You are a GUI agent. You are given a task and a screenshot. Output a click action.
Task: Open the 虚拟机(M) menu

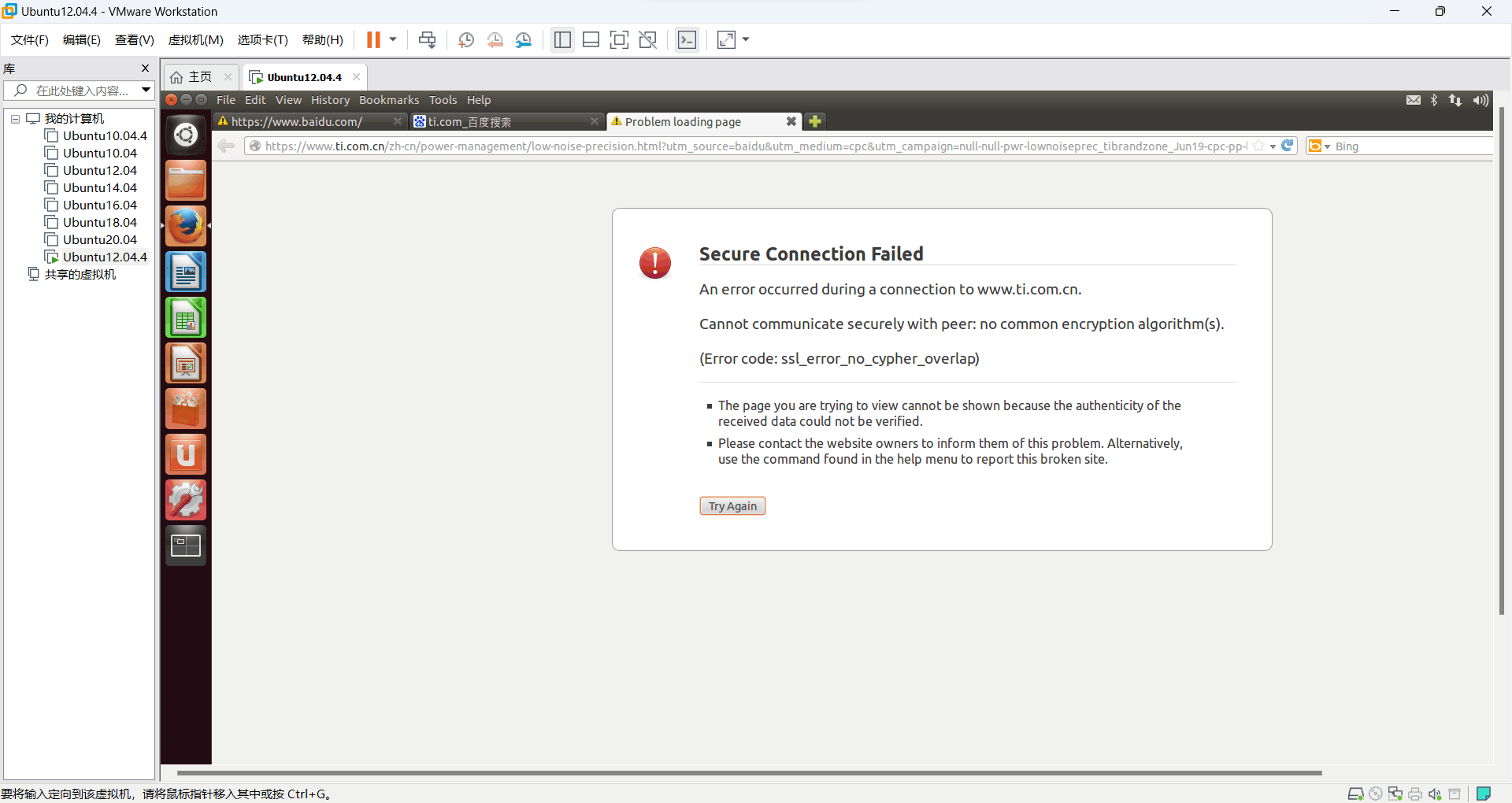[x=196, y=39]
